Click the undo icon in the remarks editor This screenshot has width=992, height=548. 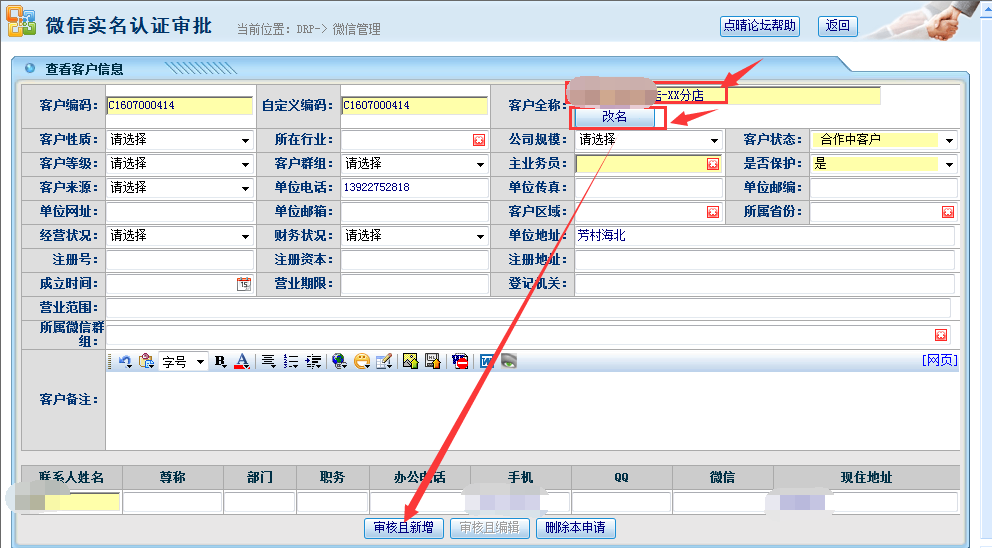point(125,362)
